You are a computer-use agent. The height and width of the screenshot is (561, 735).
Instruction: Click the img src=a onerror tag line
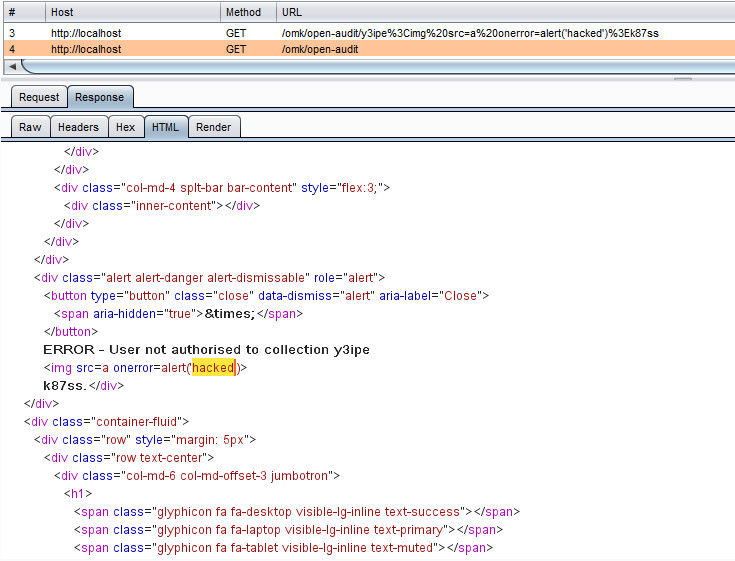coord(145,368)
